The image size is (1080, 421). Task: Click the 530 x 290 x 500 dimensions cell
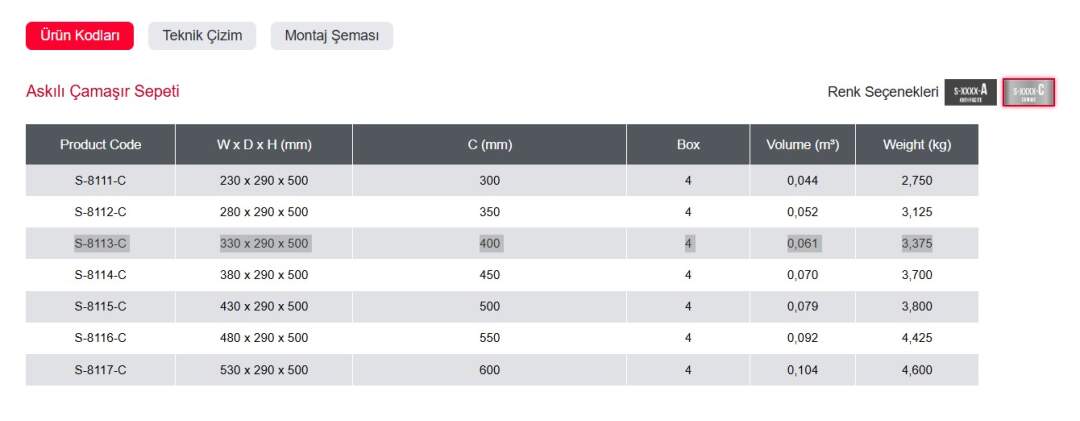[x=264, y=370]
